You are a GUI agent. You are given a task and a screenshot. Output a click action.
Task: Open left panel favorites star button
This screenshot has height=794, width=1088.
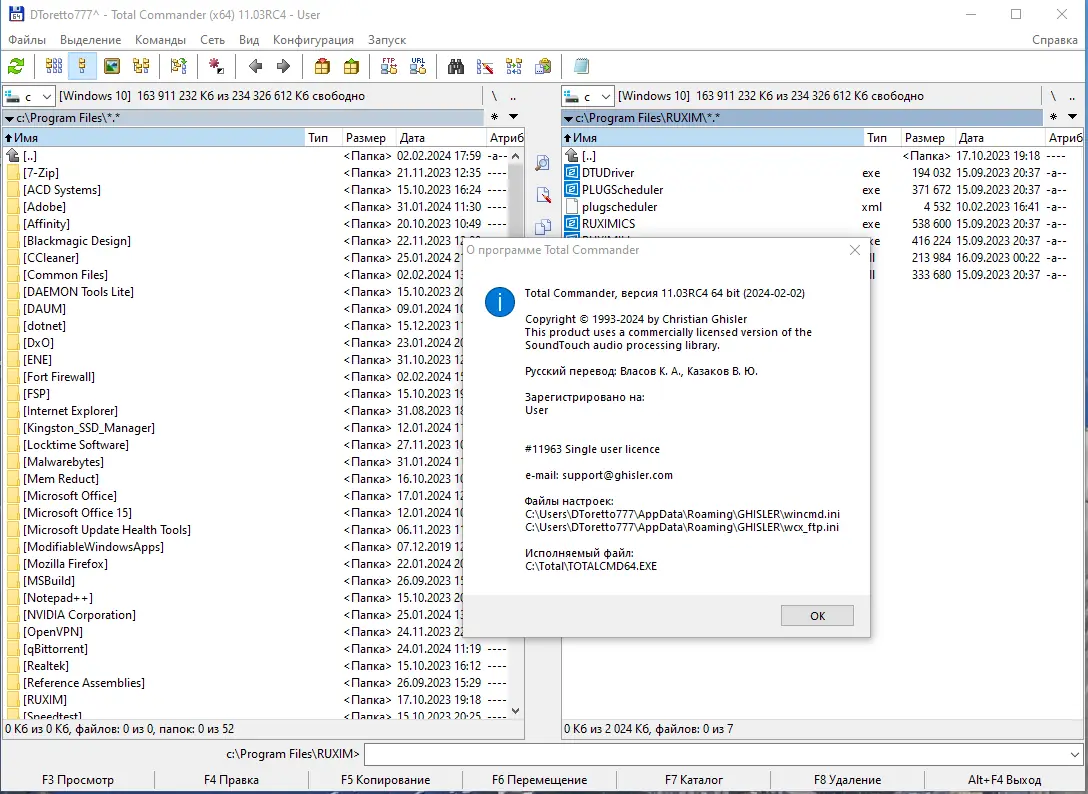[x=494, y=117]
